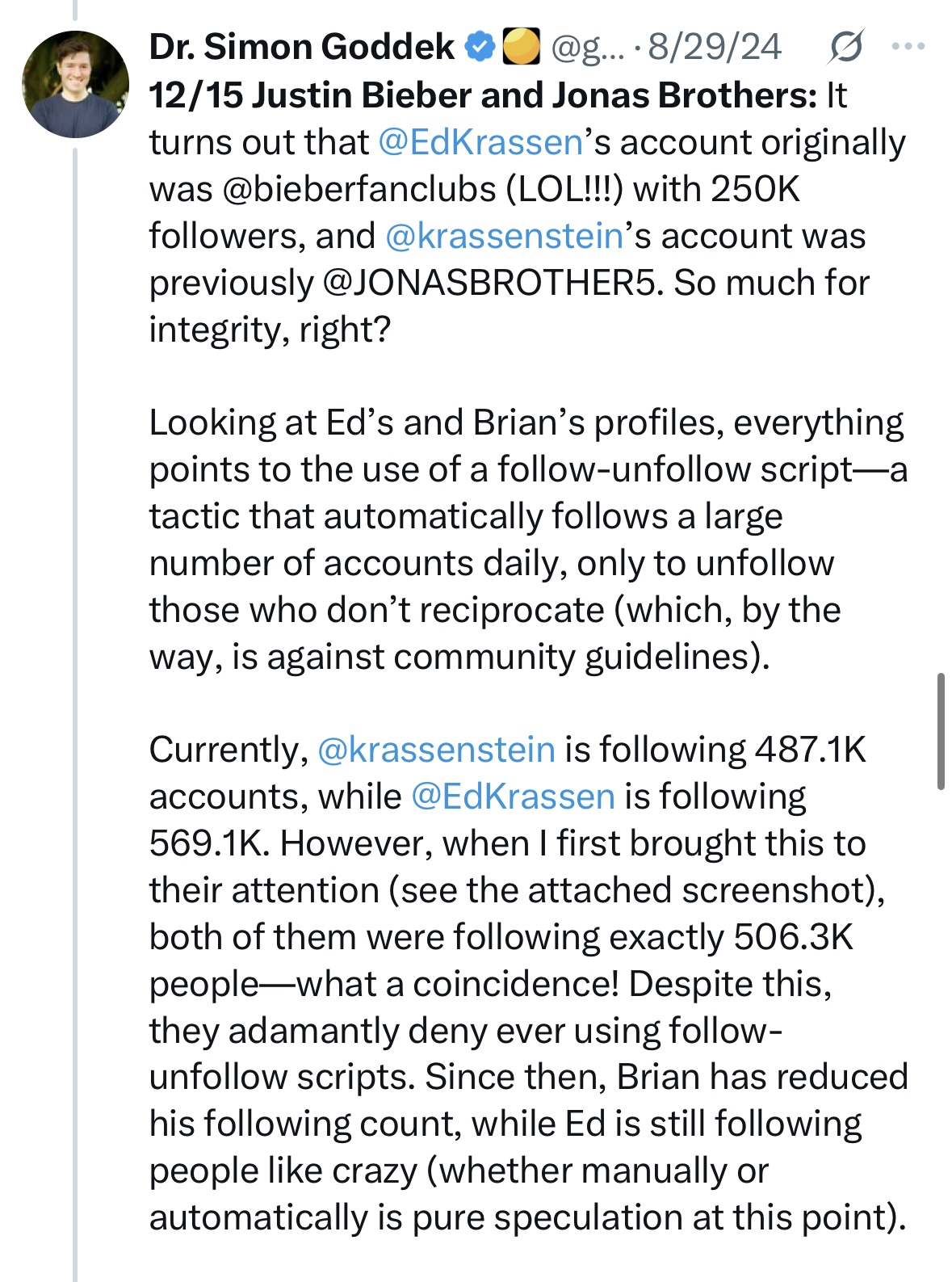Tap @EdKrassen mention before 'is following'
The image size is (952, 1282).
(x=513, y=797)
